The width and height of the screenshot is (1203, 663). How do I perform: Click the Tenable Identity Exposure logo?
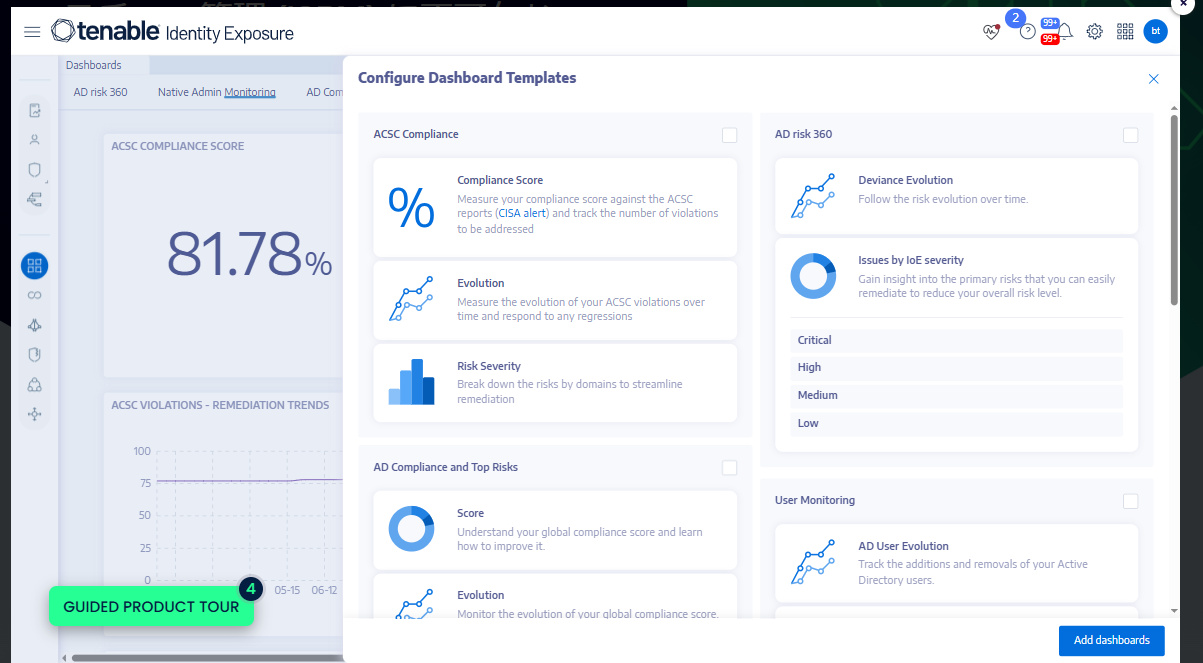[172, 32]
